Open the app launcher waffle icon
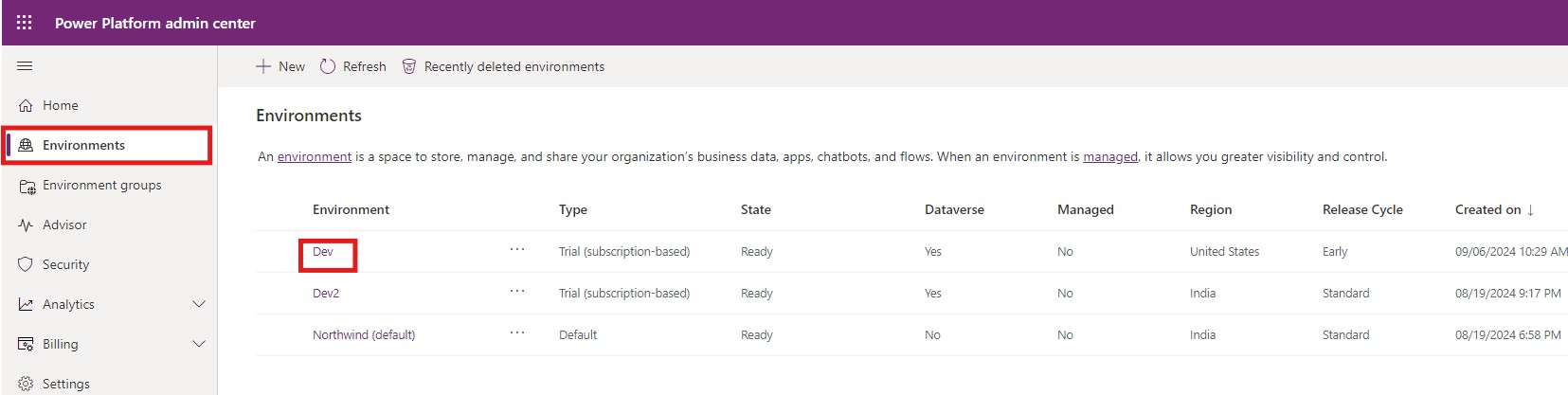 pyautogui.click(x=25, y=23)
